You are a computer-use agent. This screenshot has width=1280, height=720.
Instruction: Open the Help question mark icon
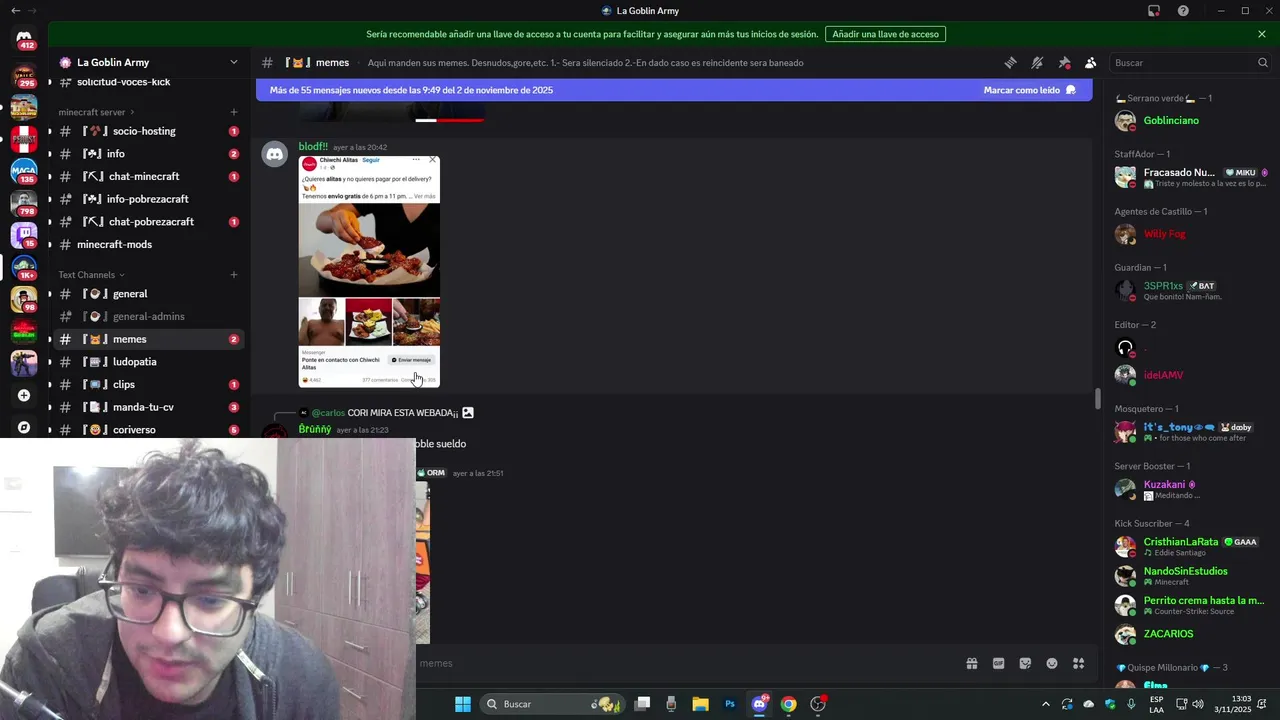coord(1183,11)
